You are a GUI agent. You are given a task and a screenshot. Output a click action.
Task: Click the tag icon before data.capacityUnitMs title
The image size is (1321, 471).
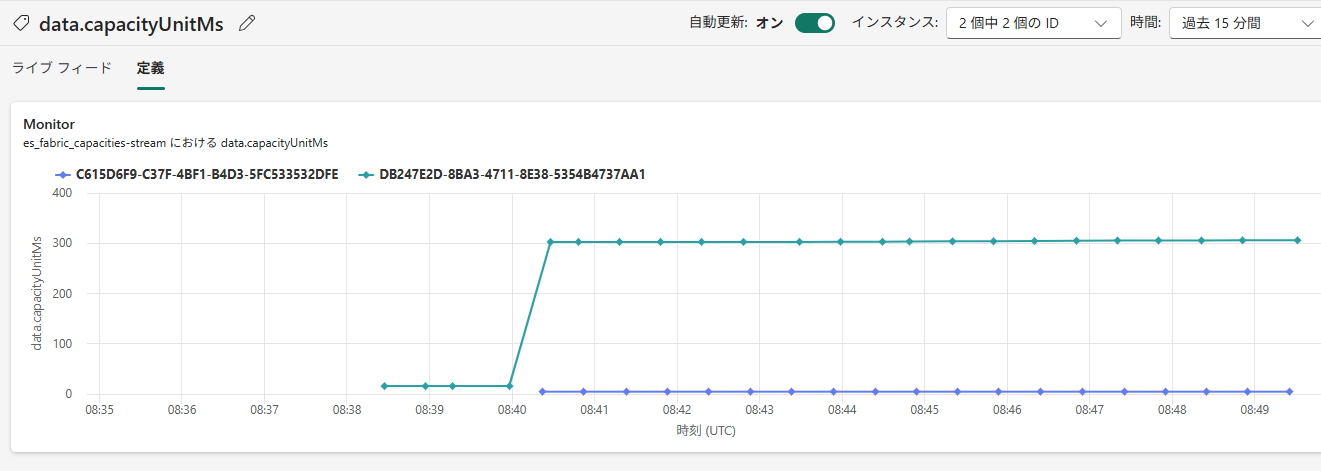[x=21, y=23]
